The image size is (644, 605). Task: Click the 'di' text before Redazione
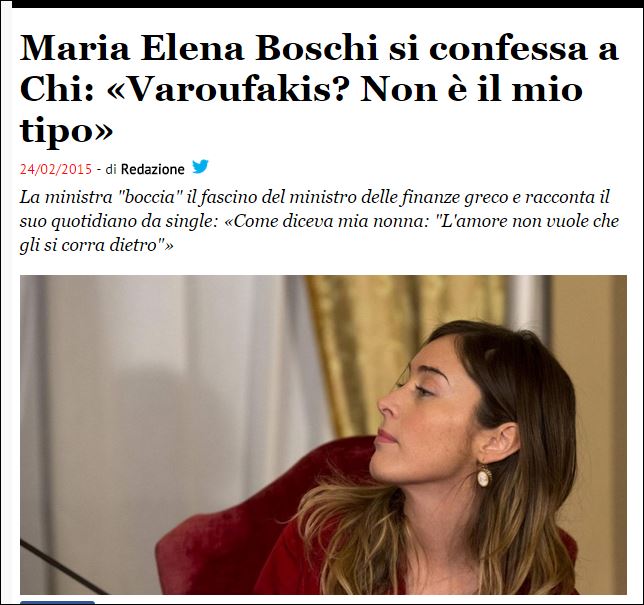click(x=111, y=169)
